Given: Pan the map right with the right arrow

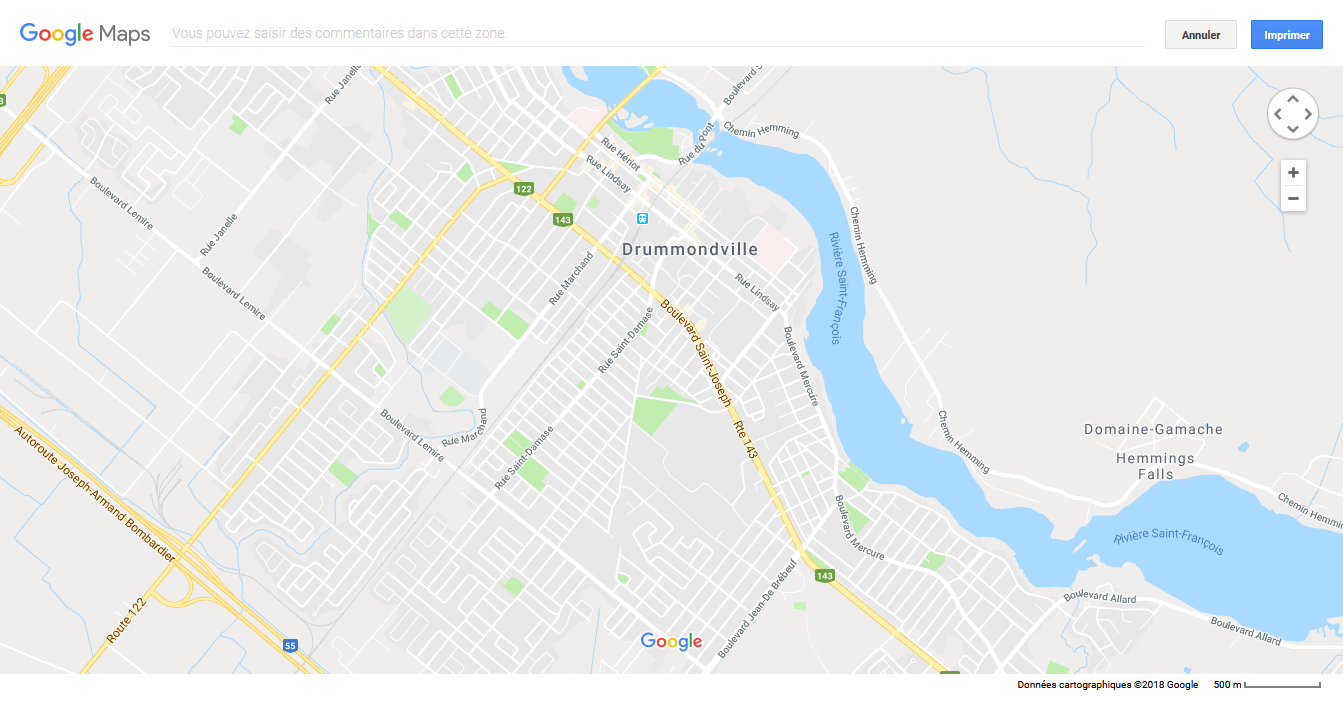Looking at the screenshot, I should (1309, 114).
